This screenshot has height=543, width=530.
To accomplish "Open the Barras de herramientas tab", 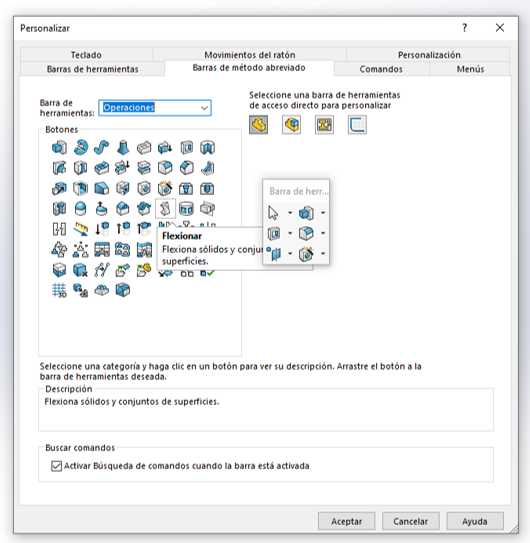I will point(92,69).
